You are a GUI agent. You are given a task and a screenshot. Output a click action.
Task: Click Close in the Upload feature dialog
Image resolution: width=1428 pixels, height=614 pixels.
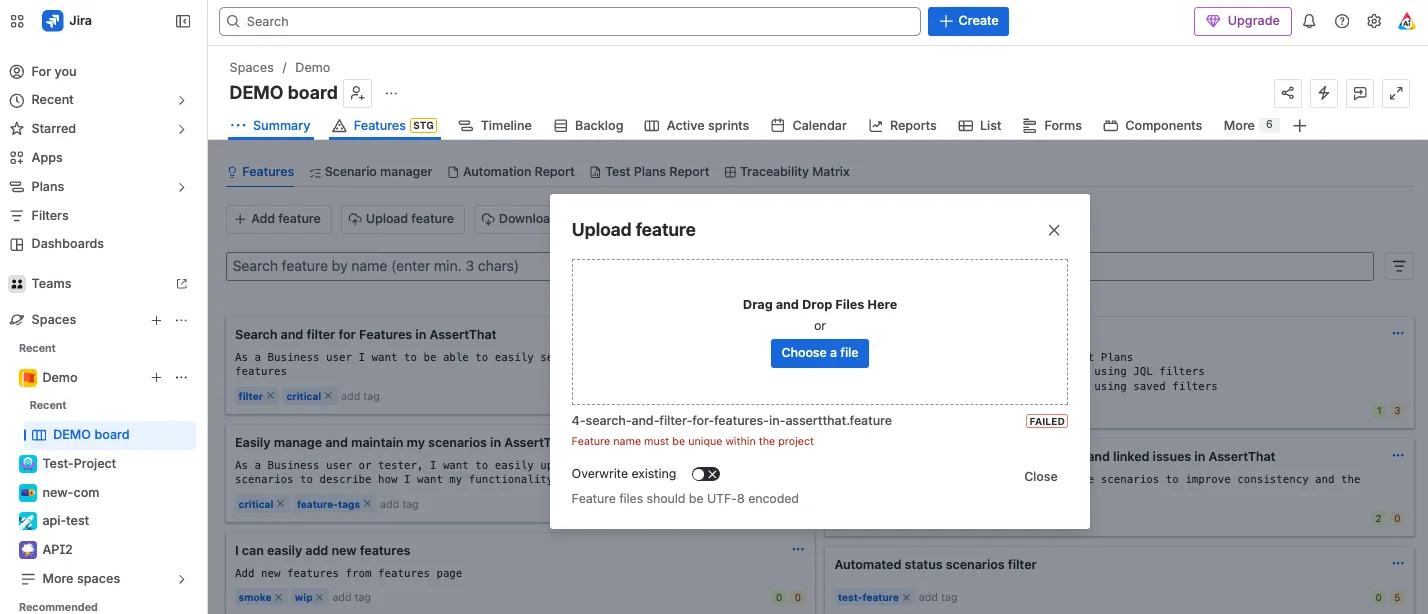(1041, 477)
